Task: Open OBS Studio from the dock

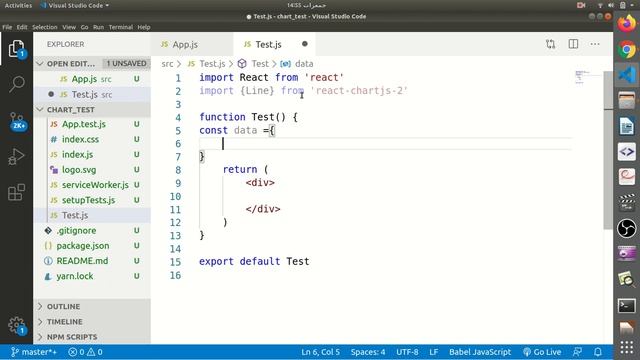Action: [x=627, y=228]
